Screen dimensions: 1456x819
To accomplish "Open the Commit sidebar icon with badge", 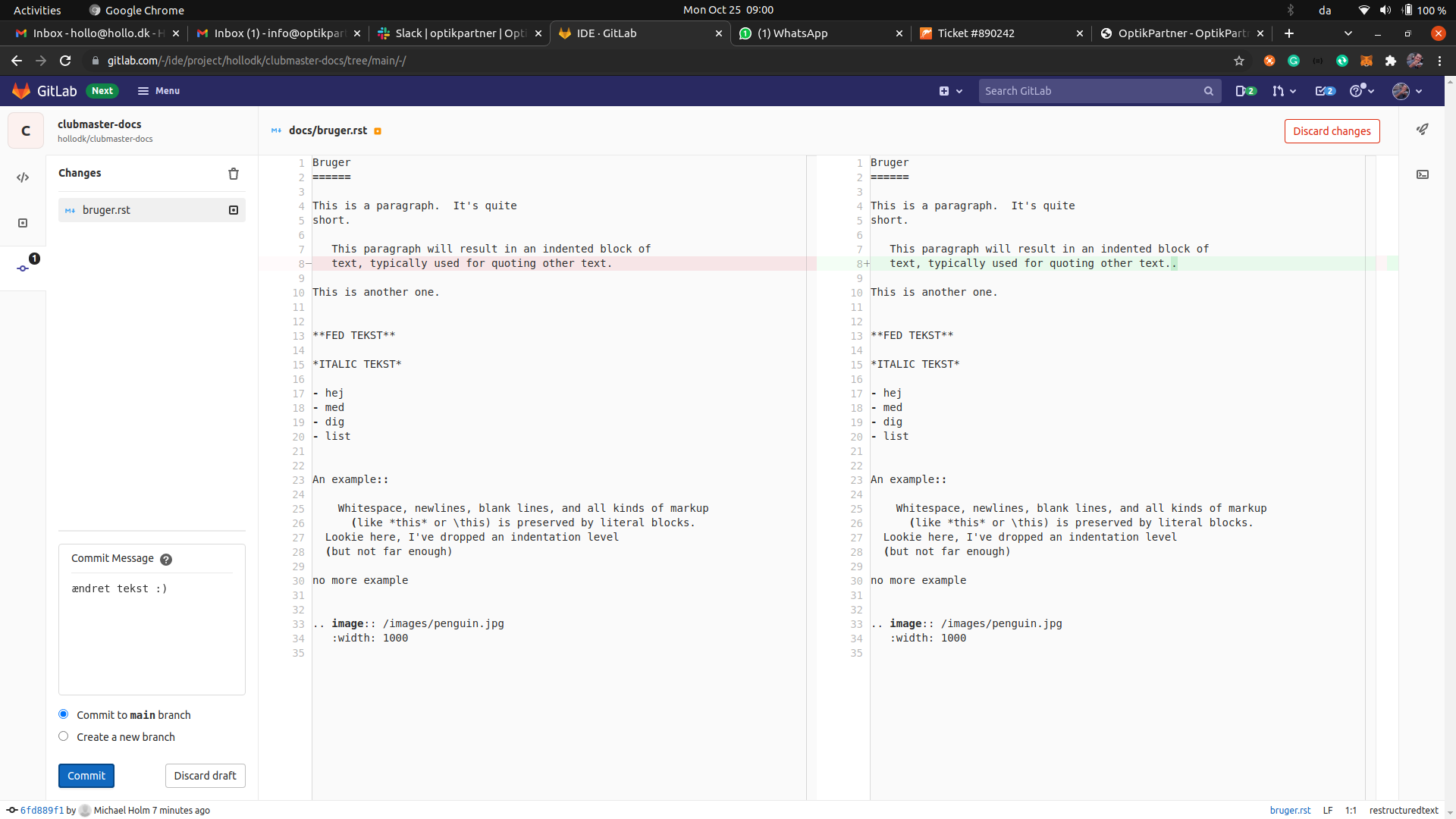I will pos(24,267).
